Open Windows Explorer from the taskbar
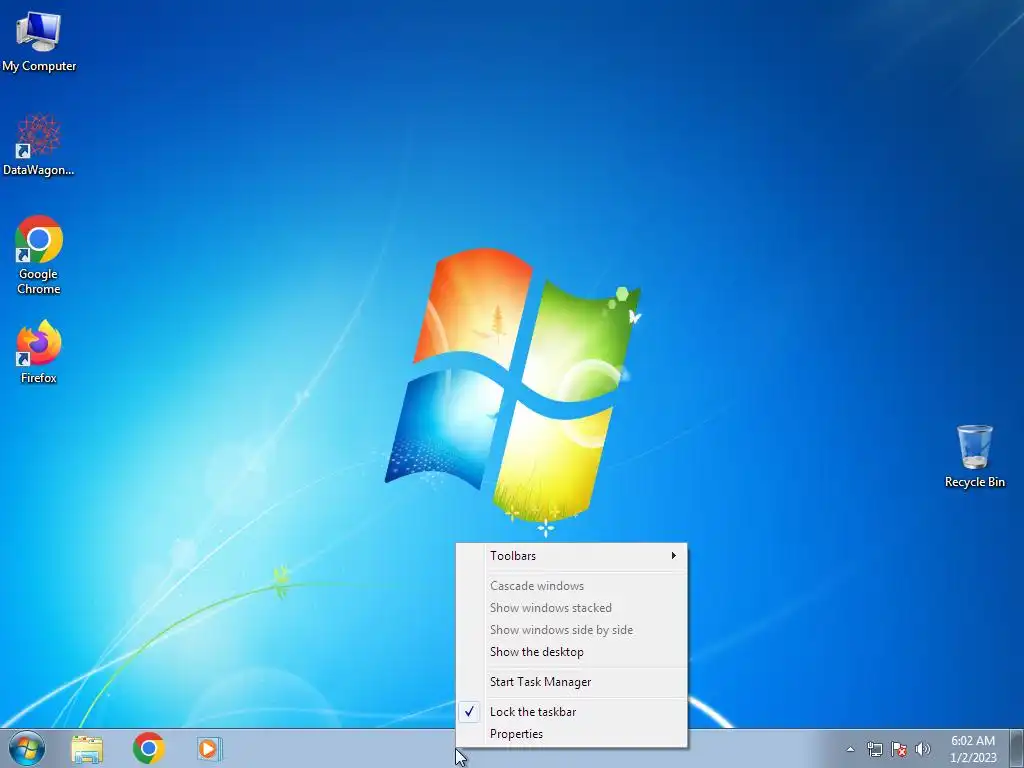 (x=87, y=749)
